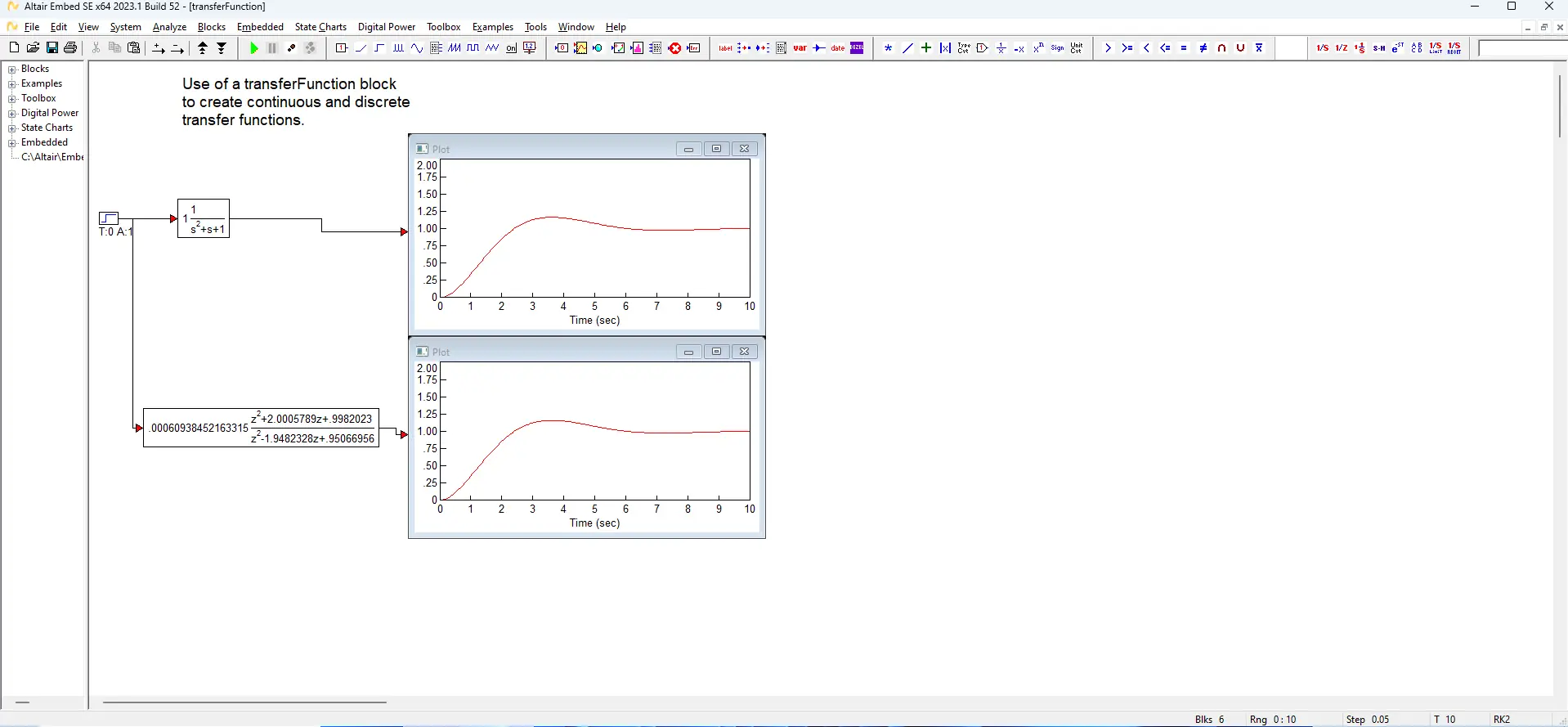Screen dimensions: 1568x727
Task: Insert a resettable integrator 1/S Reset block
Action: click(1454, 48)
